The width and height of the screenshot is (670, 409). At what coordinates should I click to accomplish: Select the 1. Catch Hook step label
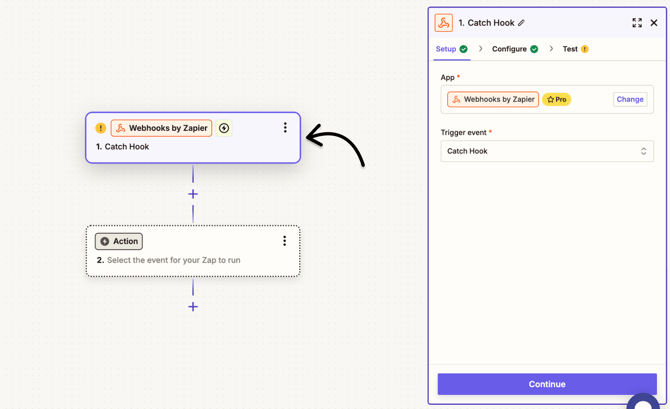(x=123, y=147)
